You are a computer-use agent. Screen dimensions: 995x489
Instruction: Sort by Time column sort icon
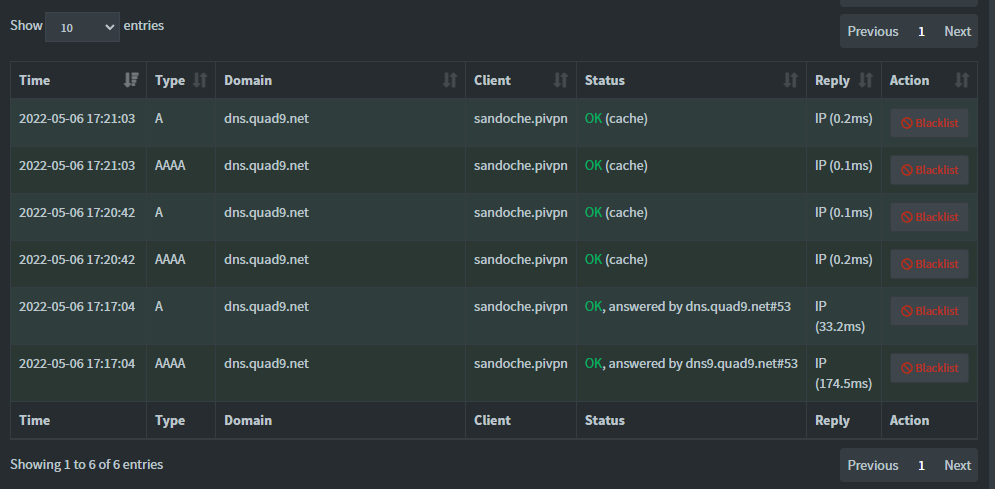tap(131, 80)
